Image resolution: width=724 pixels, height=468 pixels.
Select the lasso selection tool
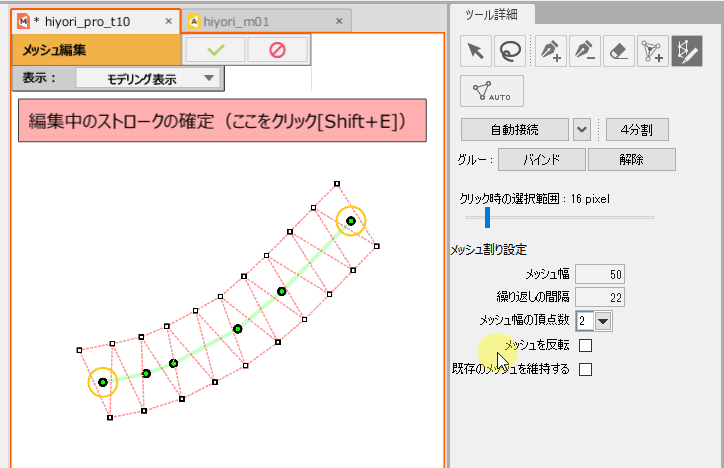tap(512, 51)
